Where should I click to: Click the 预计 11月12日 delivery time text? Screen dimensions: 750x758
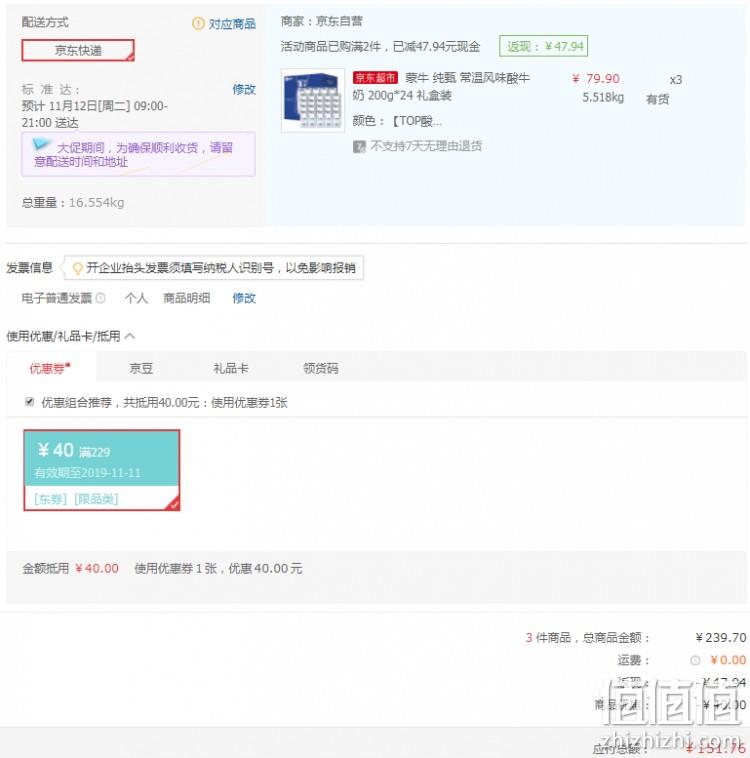click(x=95, y=114)
